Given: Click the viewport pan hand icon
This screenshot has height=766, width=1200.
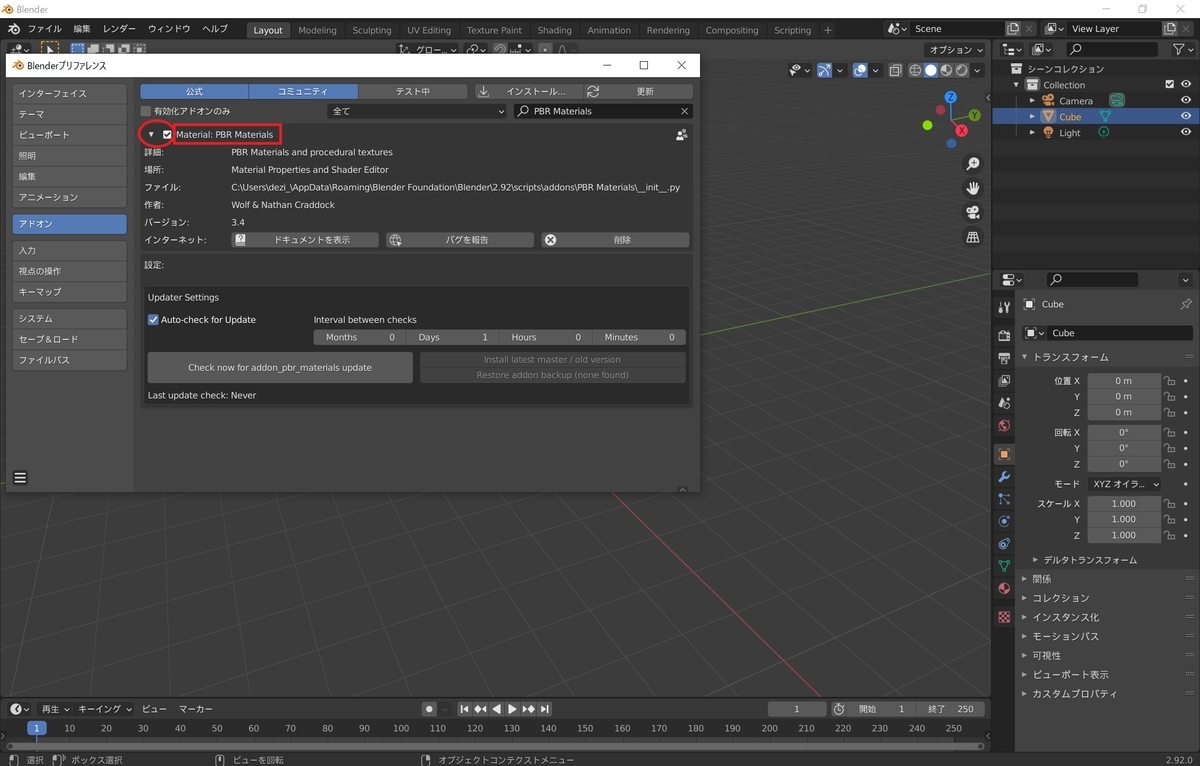Looking at the screenshot, I should click(972, 188).
